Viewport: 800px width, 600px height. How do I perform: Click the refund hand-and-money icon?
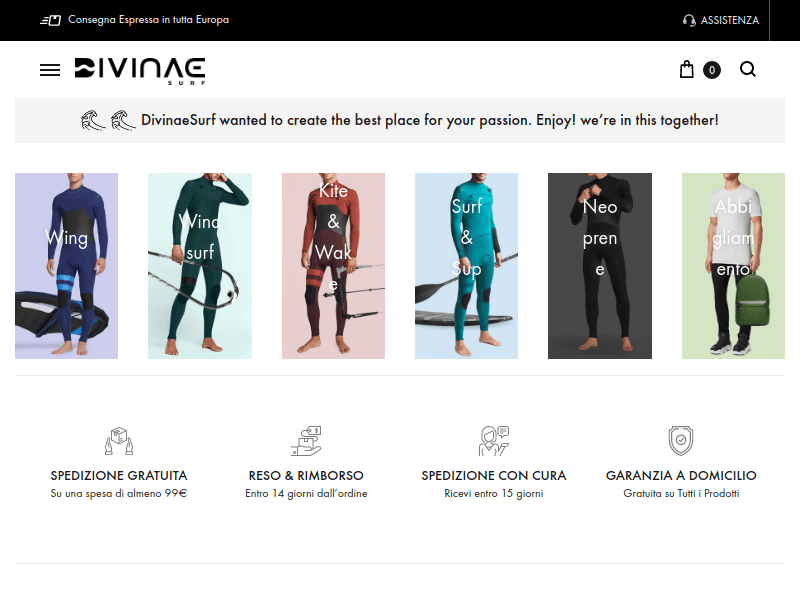(306, 441)
